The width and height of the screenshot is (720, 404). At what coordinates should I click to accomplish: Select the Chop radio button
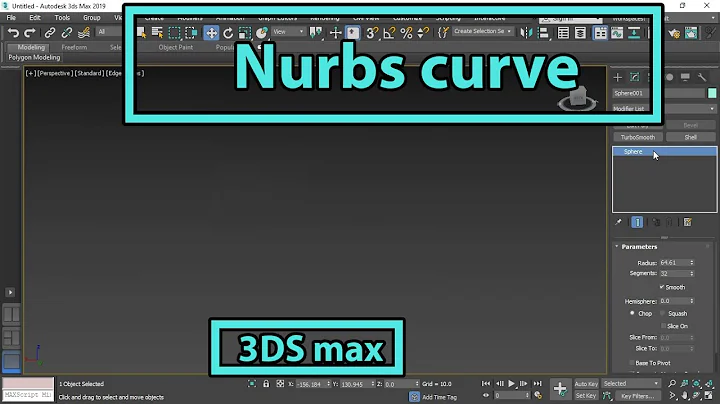tap(632, 313)
